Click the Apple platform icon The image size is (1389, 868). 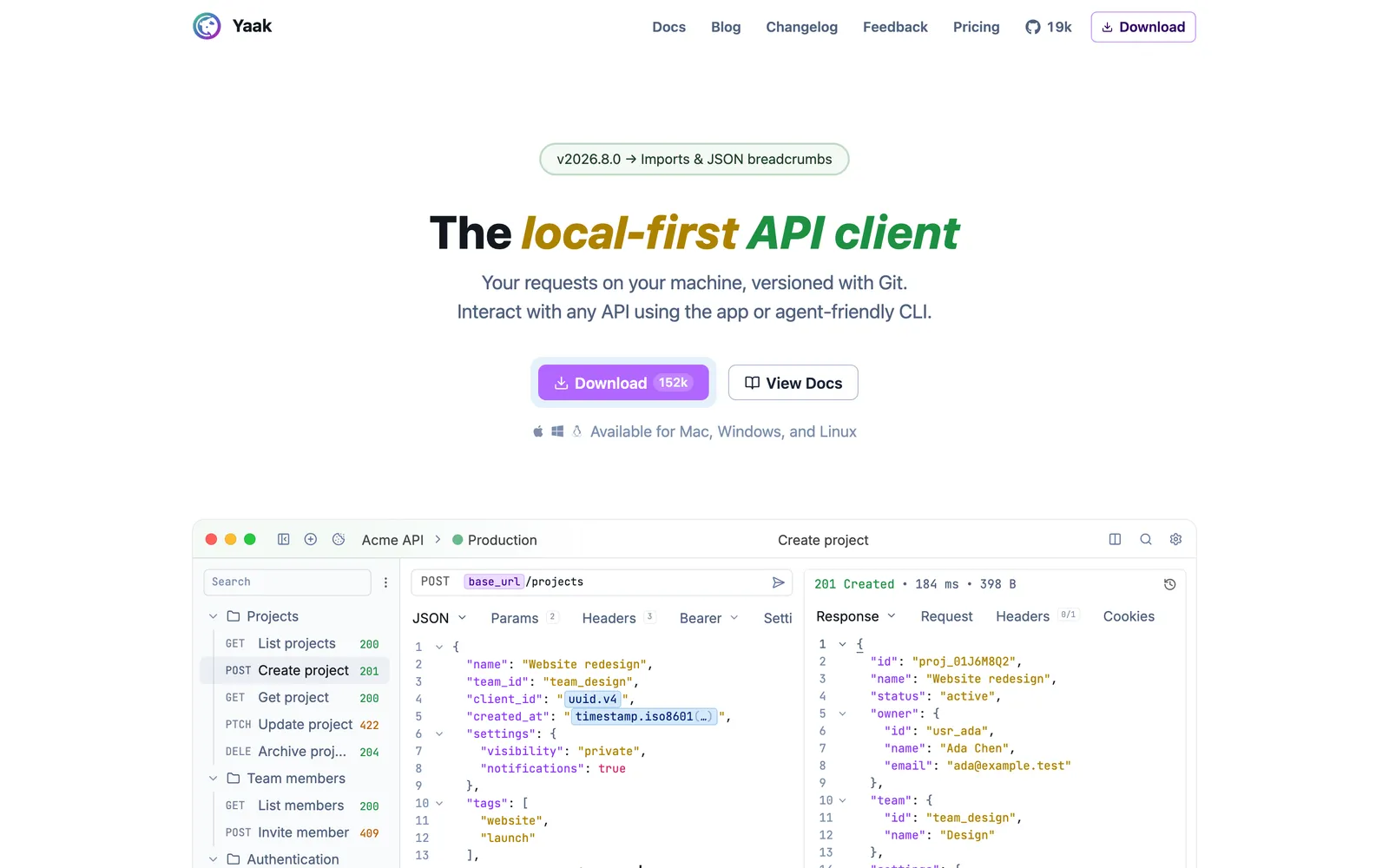tap(537, 431)
